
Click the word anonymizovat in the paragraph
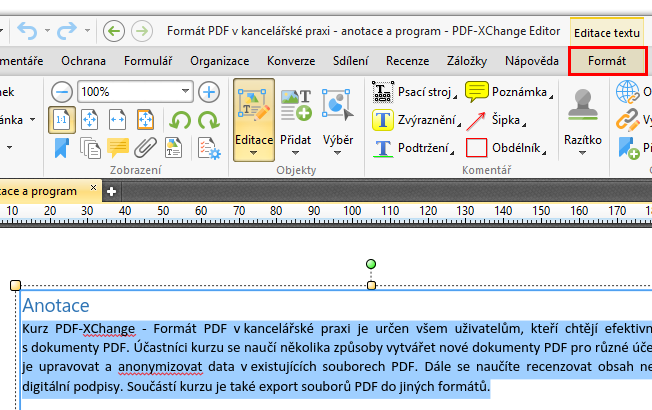pos(160,367)
